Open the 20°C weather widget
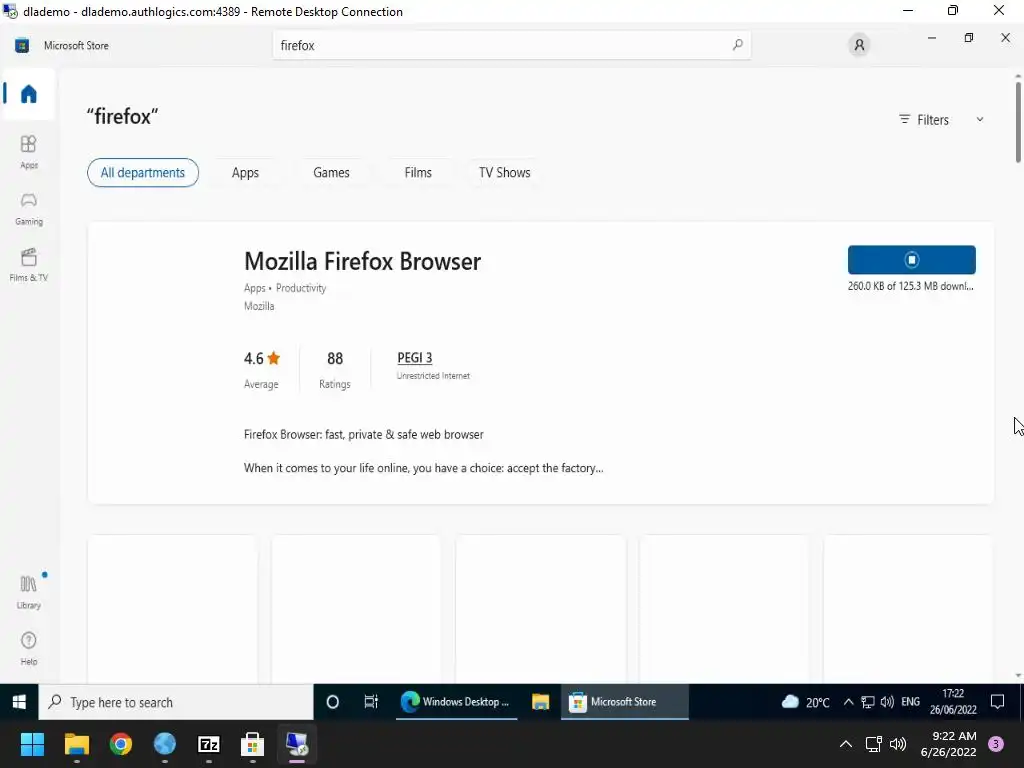This screenshot has height=768, width=1024. point(805,702)
